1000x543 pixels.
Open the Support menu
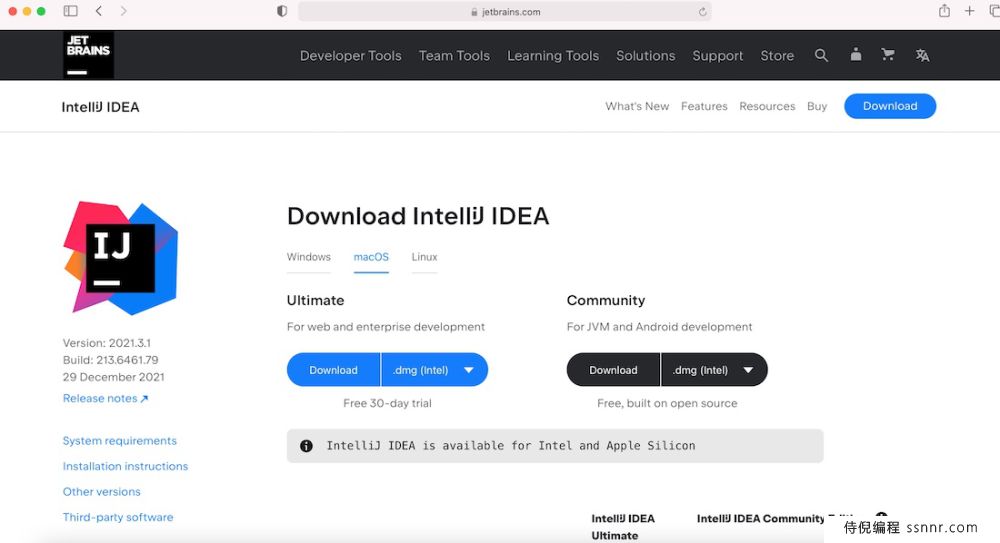coord(717,56)
